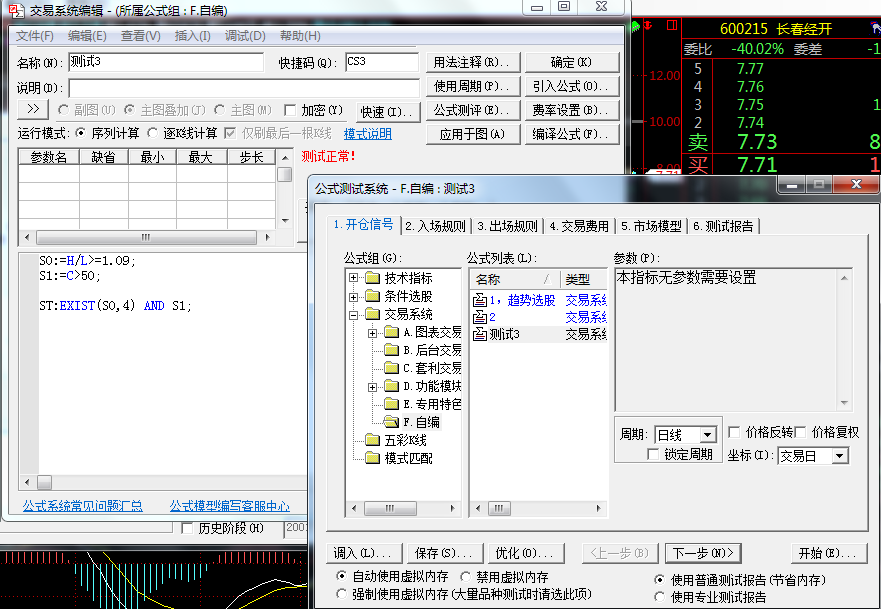Click the 交易系统 folder icon
Viewport: 881px width, 609px height.
(372, 314)
